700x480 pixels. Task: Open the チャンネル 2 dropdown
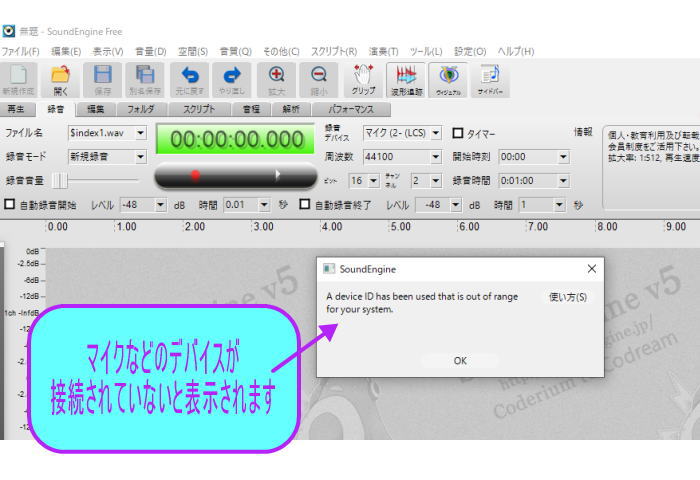tap(436, 180)
